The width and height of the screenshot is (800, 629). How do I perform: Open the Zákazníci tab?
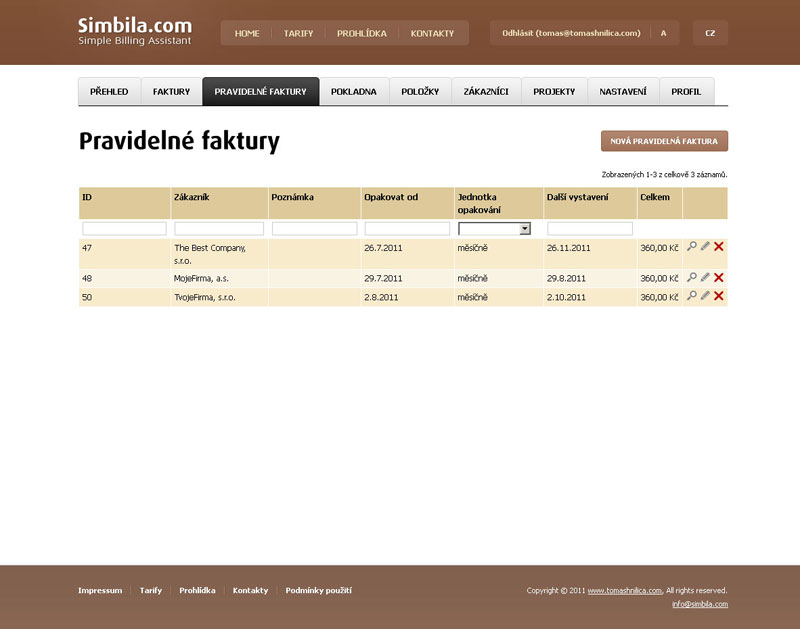(x=486, y=92)
